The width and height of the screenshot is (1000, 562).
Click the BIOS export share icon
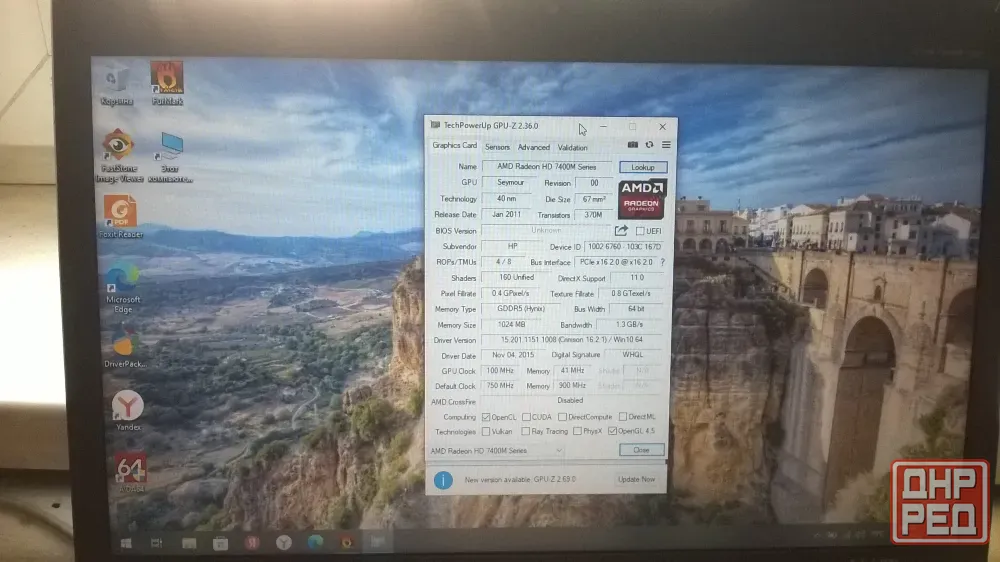pos(621,230)
